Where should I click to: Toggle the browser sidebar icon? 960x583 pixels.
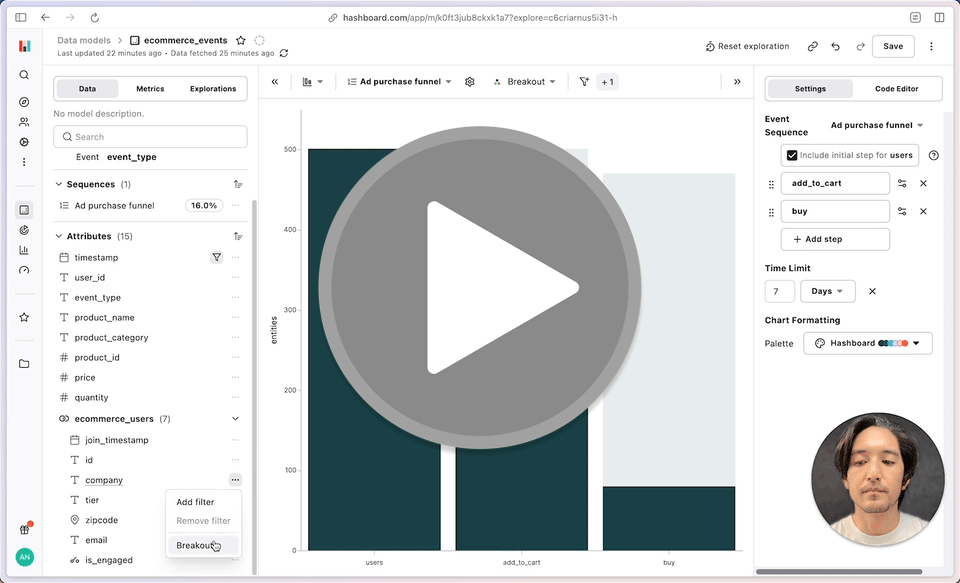[21, 18]
